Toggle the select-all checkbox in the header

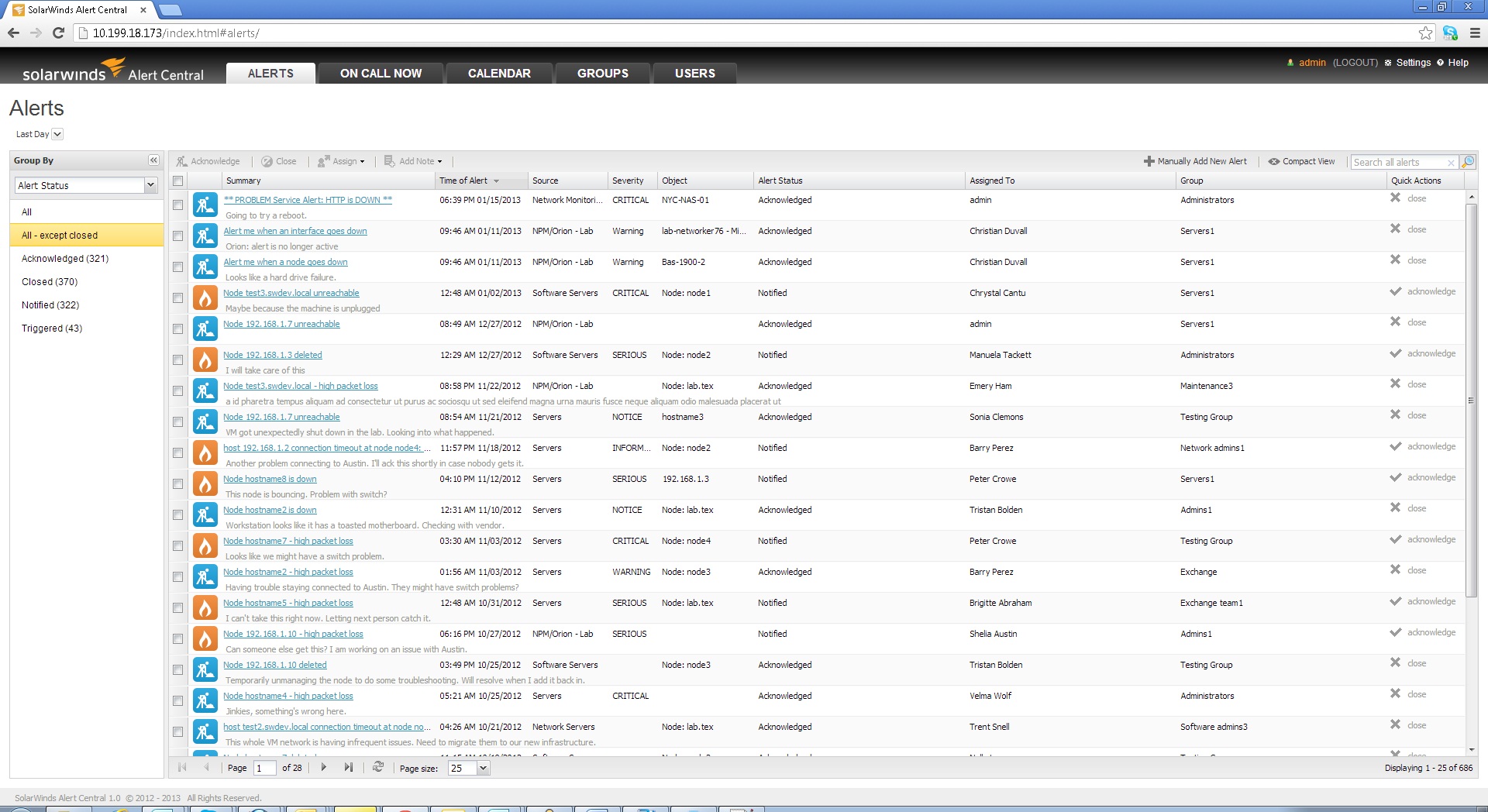(x=177, y=181)
